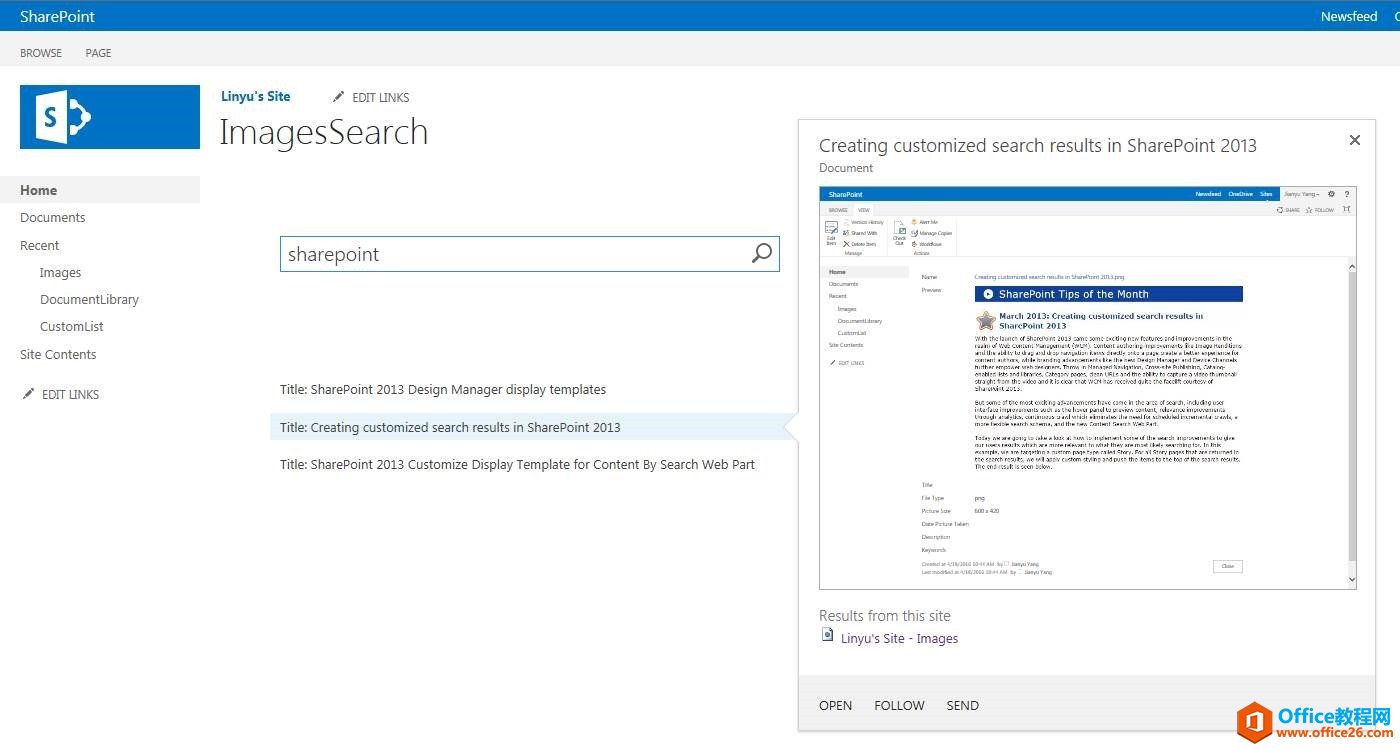Screen dimensions: 1400x750
Task: Click the document preview thumbnail image
Action: point(1087,387)
